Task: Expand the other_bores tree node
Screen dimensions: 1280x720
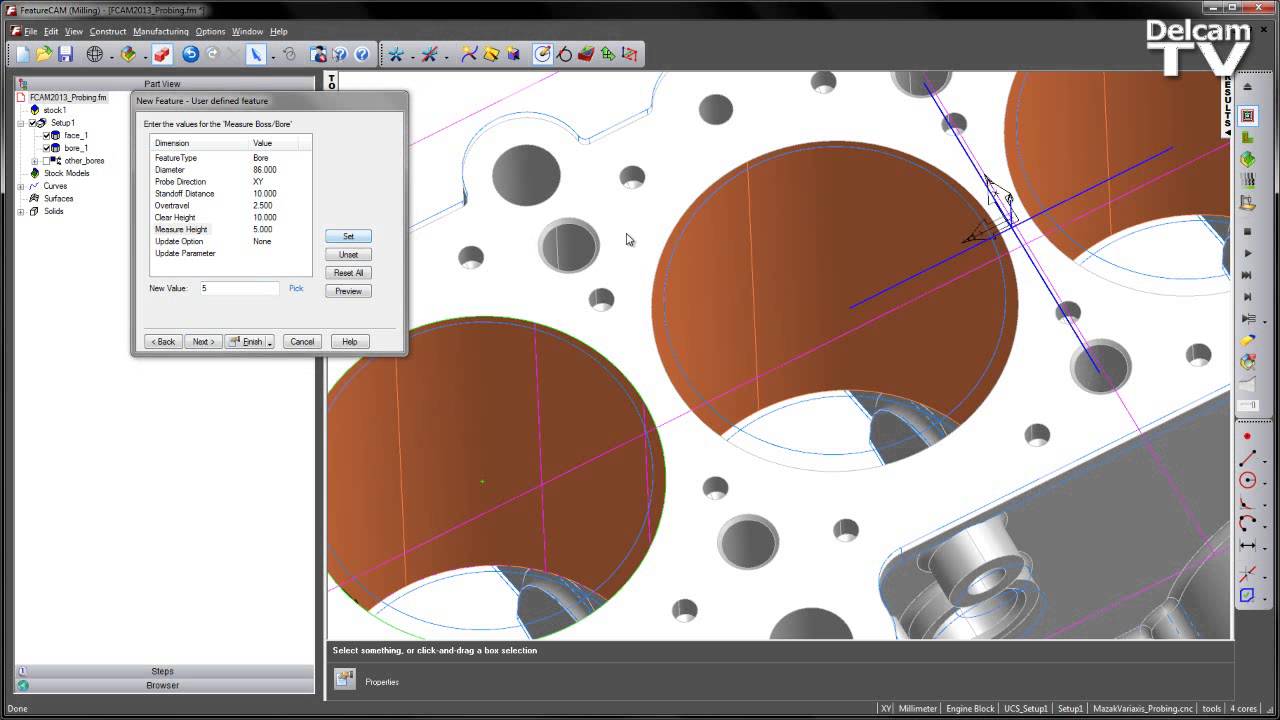Action: [x=35, y=161]
